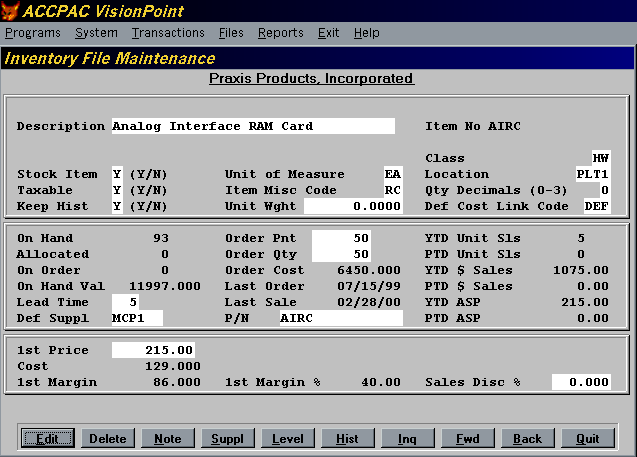
Task: Go forward with the Fwd button
Action: click(468, 438)
